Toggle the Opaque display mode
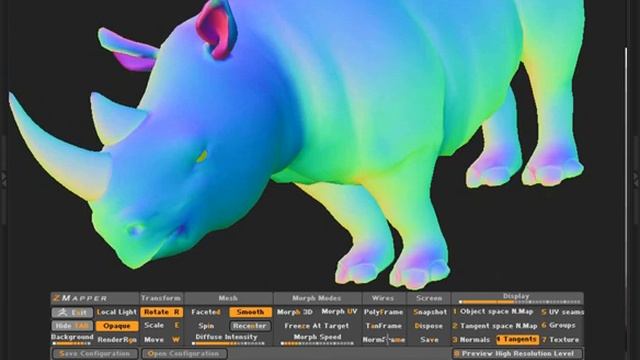640x360 pixels. click(x=117, y=326)
